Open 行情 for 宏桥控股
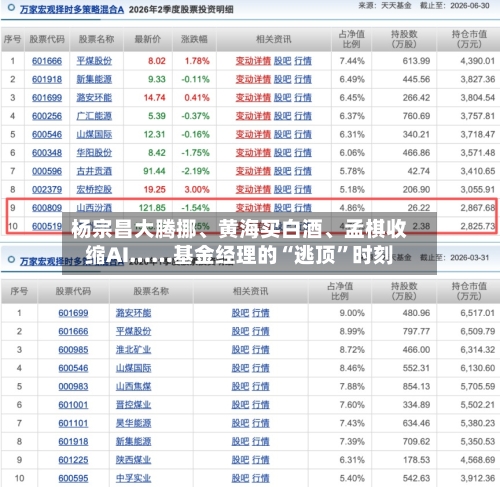The width and height of the screenshot is (500, 487). [303, 189]
